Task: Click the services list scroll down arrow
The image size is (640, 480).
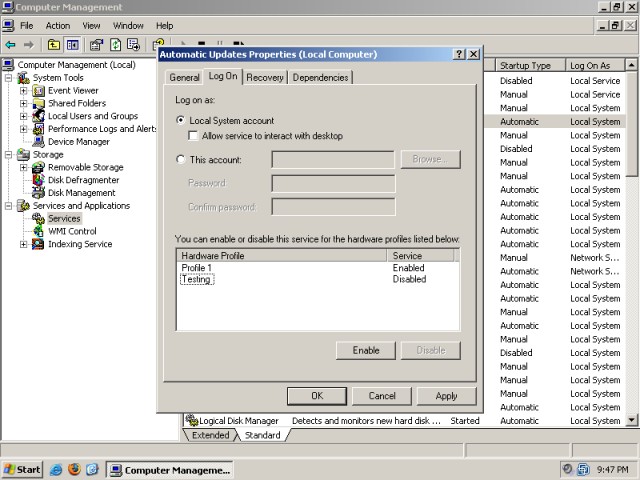Action: click(632, 420)
